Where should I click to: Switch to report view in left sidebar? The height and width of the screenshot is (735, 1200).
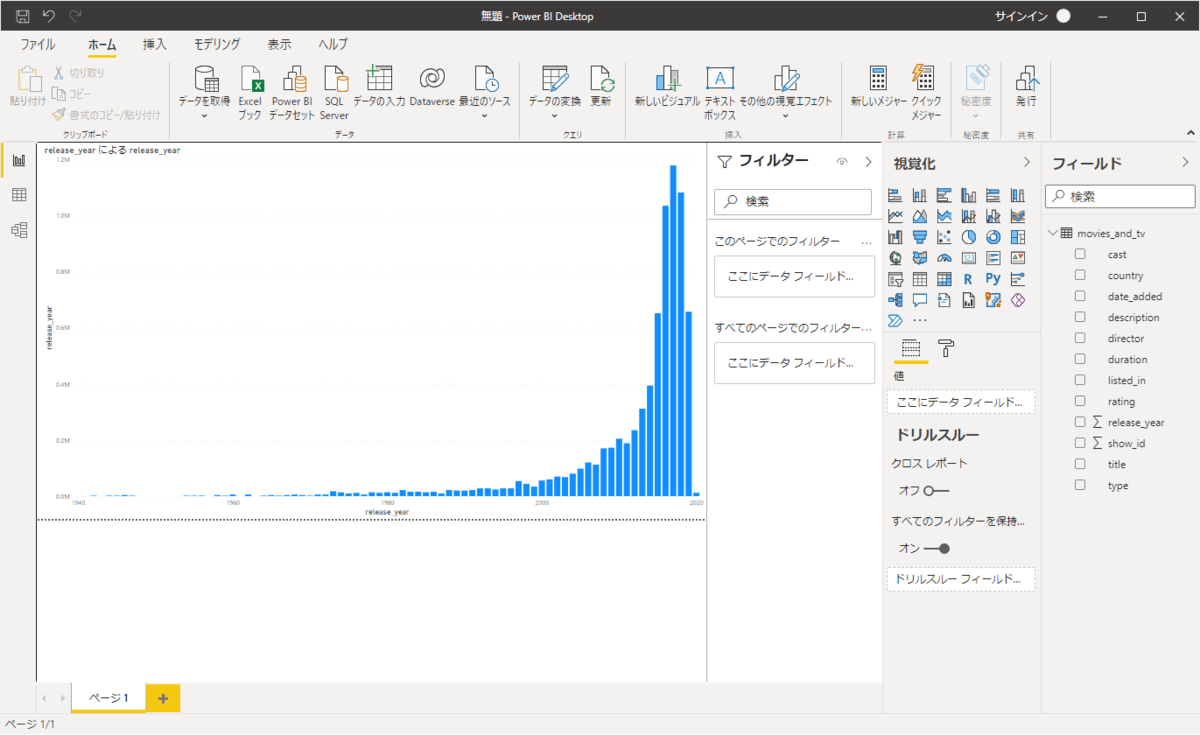tap(19, 160)
